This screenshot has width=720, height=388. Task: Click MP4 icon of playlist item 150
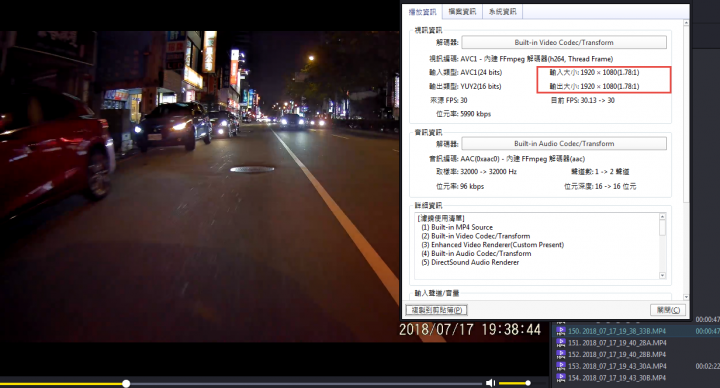tap(561, 331)
